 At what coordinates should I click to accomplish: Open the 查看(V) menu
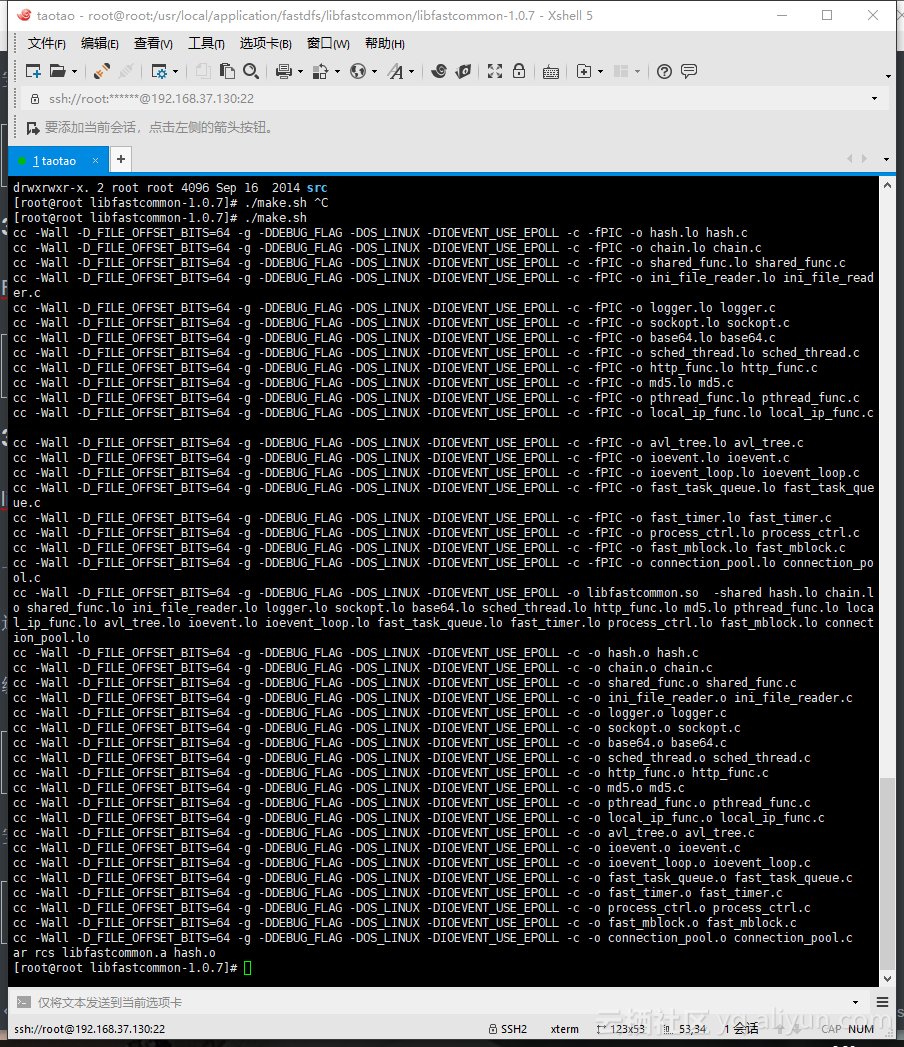[x=153, y=43]
